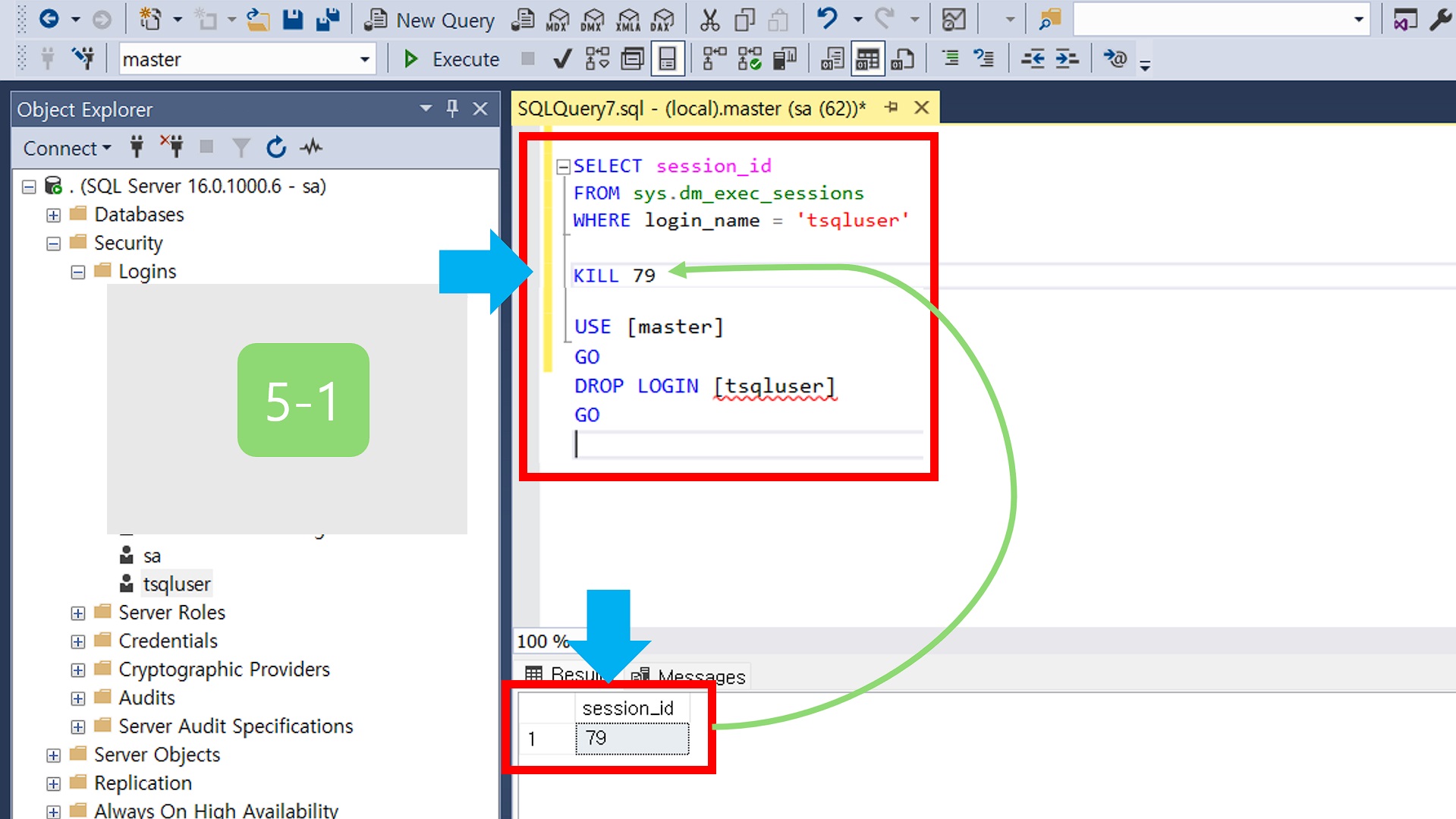Save the current query with Save icon
Viewport: 1456px width, 819px height.
pyautogui.click(x=293, y=19)
